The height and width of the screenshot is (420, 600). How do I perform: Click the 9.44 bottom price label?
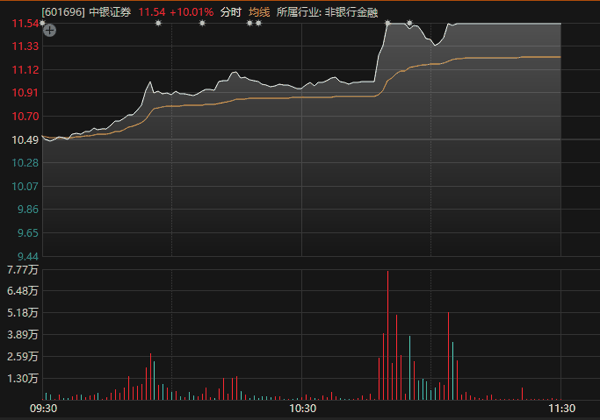click(x=28, y=256)
